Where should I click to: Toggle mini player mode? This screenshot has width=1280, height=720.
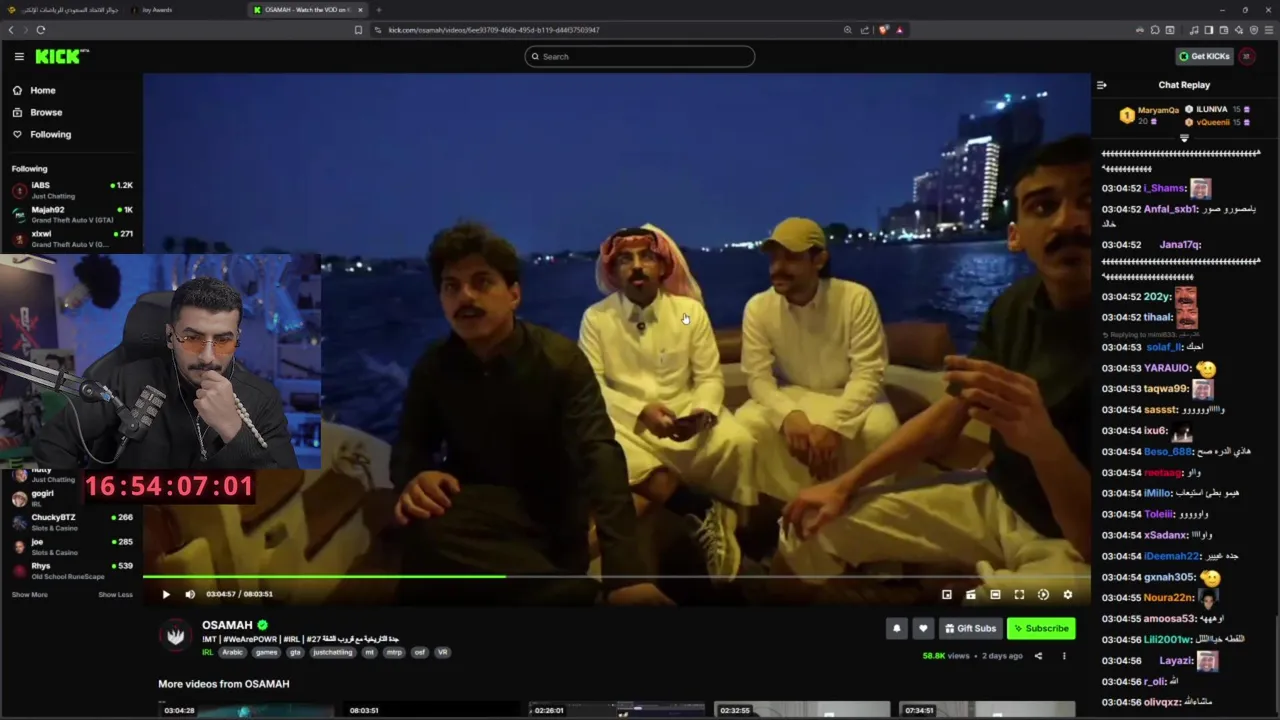click(971, 594)
